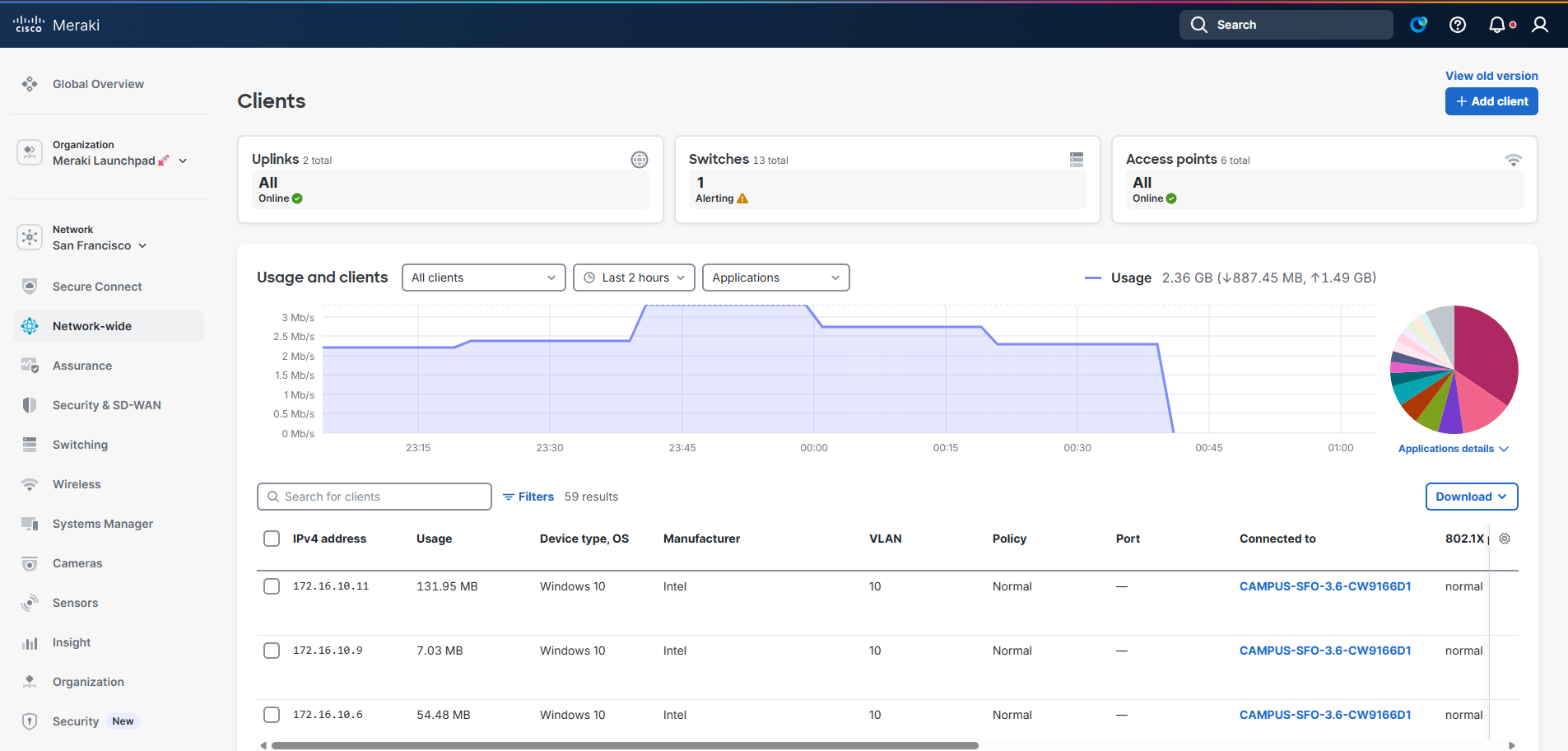Open the Security & SD-WAN menu
The image size is (1568, 751).
point(107,405)
